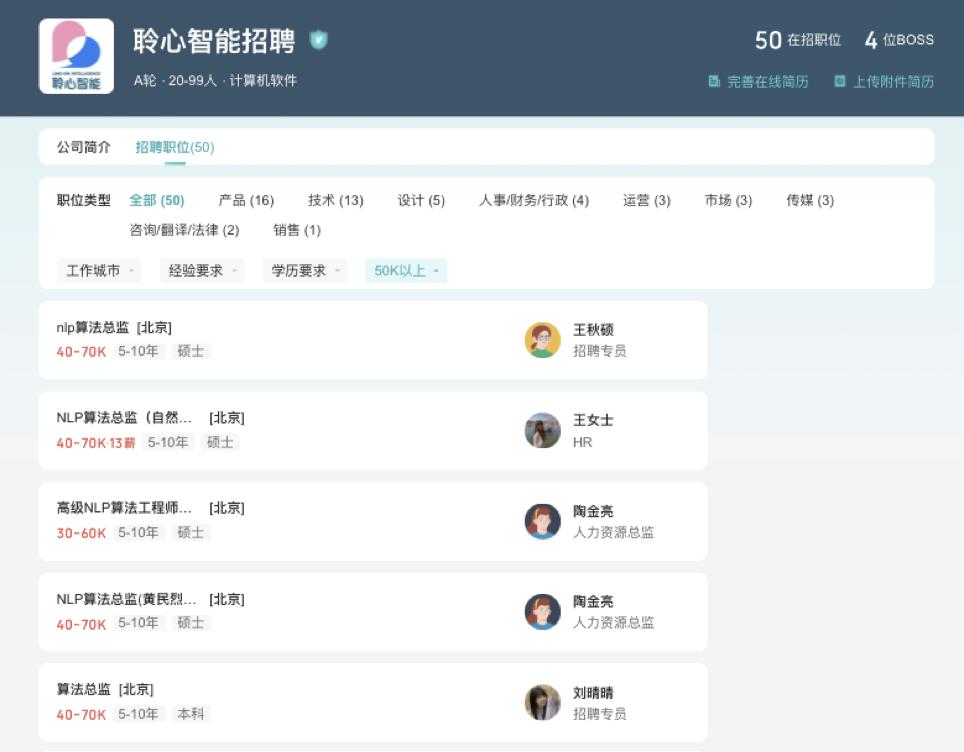The height and width of the screenshot is (752, 964).
Task: Switch to the 公司简介 tab
Action: coord(84,147)
